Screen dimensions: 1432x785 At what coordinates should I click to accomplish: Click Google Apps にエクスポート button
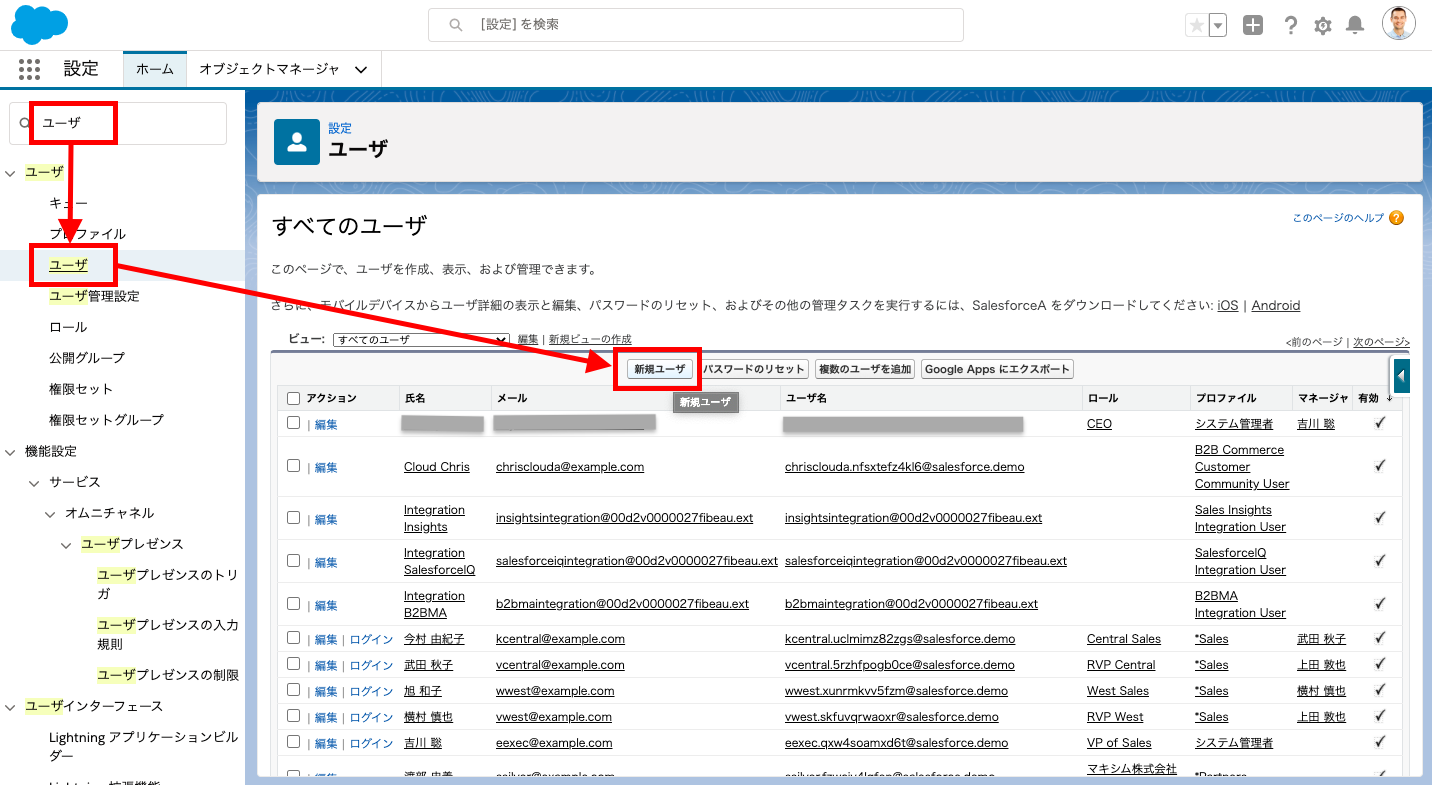(x=997, y=369)
